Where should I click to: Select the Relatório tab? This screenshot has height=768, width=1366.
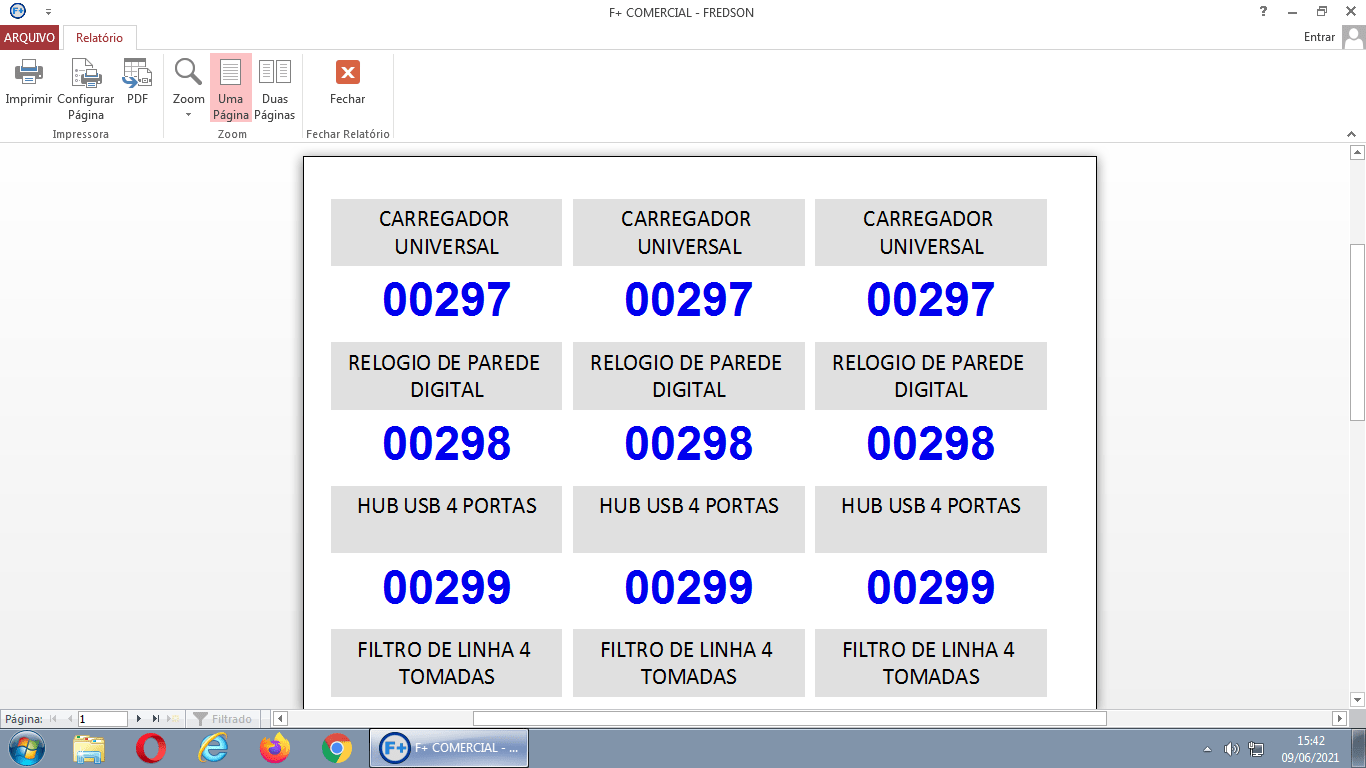(x=99, y=38)
